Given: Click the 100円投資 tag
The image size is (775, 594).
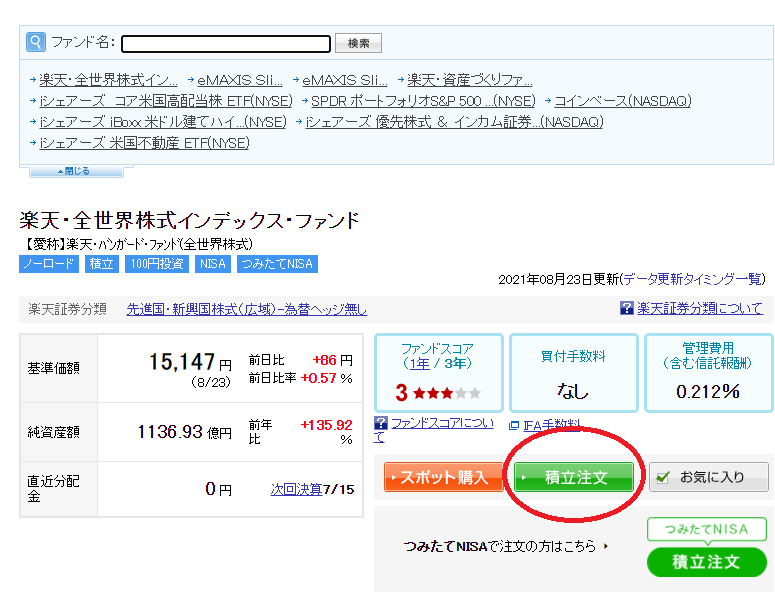Looking at the screenshot, I should tap(157, 264).
